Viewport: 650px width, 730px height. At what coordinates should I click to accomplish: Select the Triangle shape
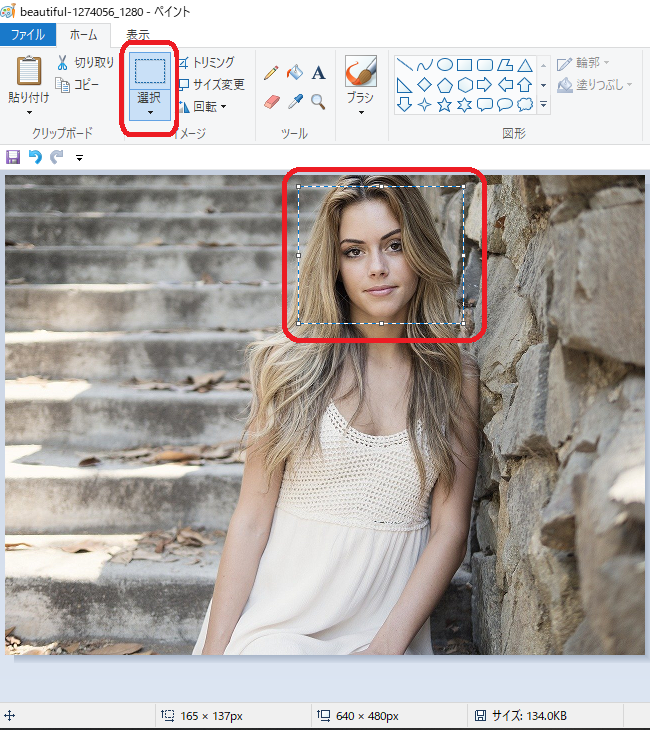[525, 65]
